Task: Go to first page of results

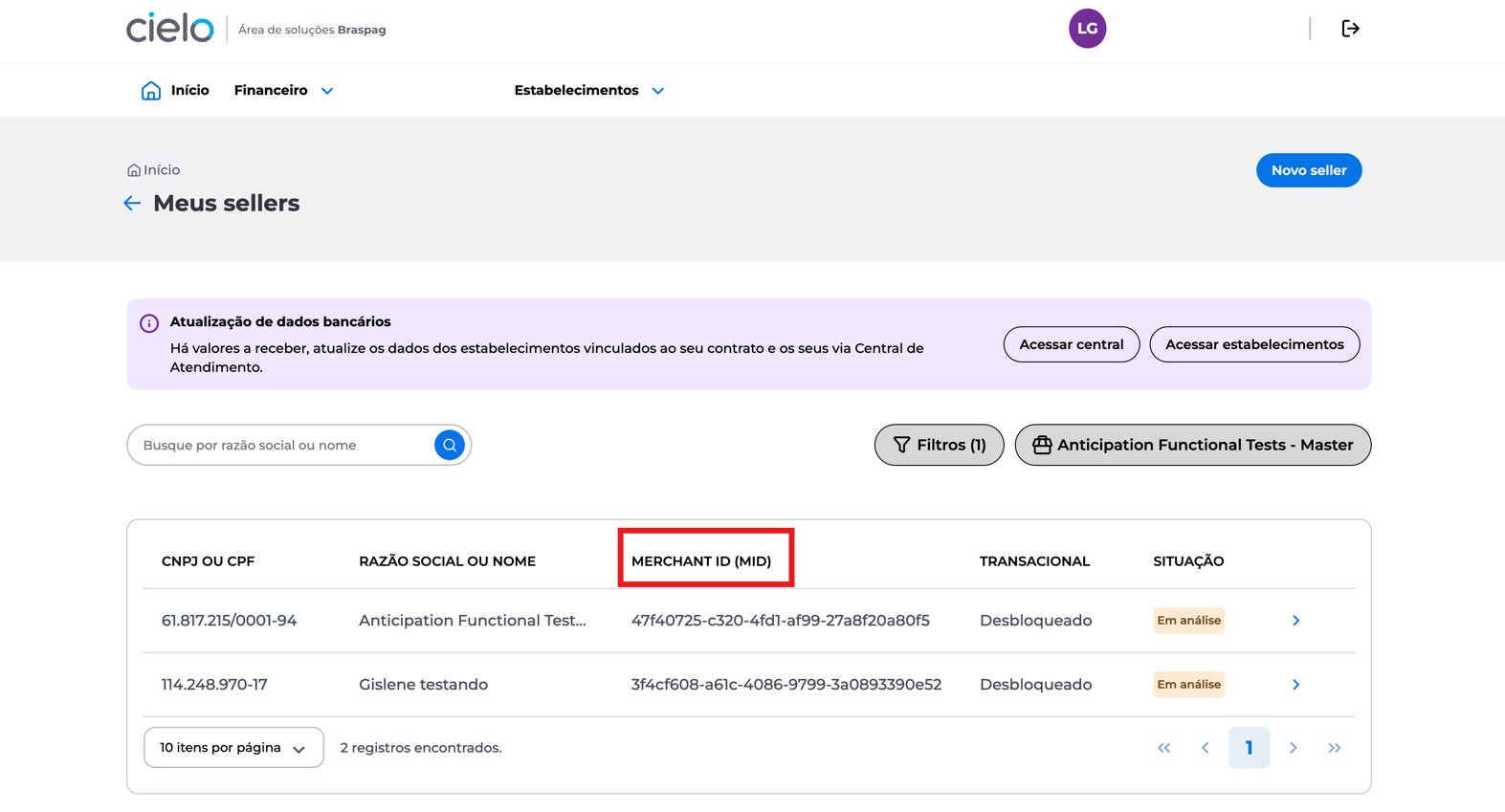Action: (x=1163, y=748)
